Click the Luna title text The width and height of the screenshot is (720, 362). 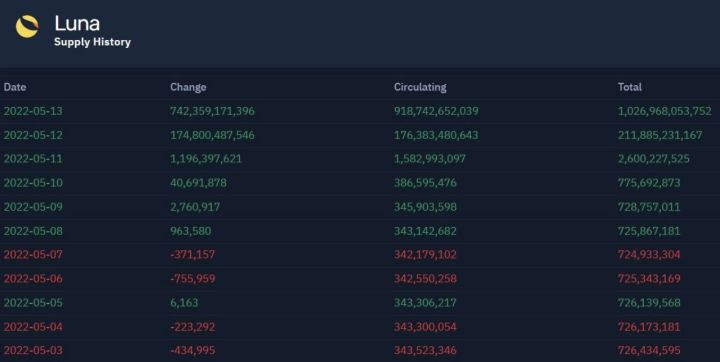coord(77,23)
